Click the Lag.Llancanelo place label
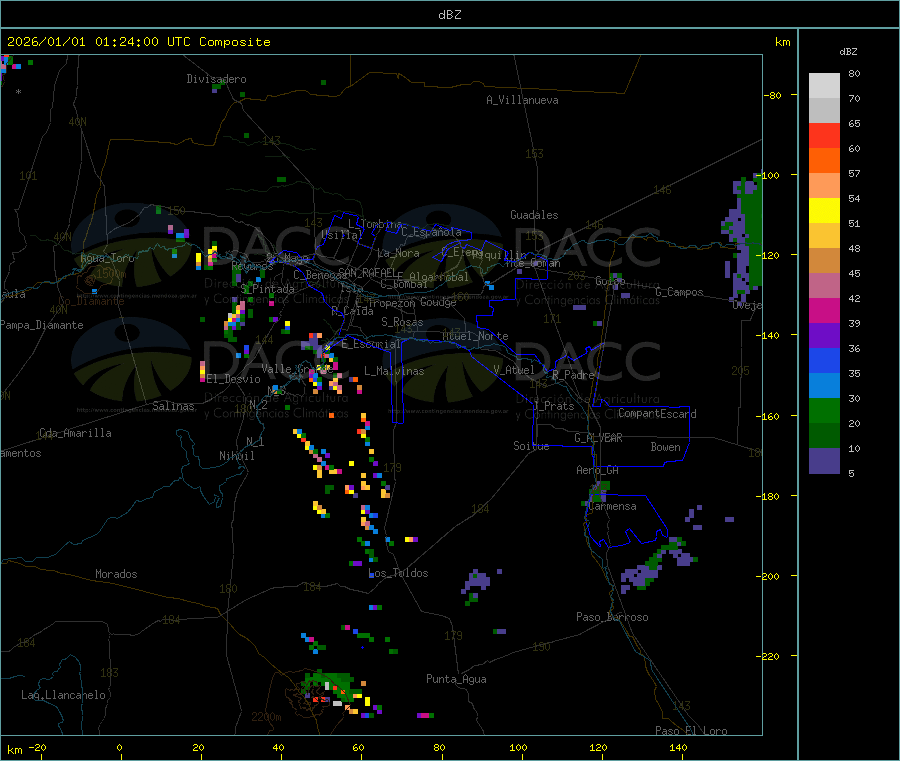 click(x=63, y=695)
